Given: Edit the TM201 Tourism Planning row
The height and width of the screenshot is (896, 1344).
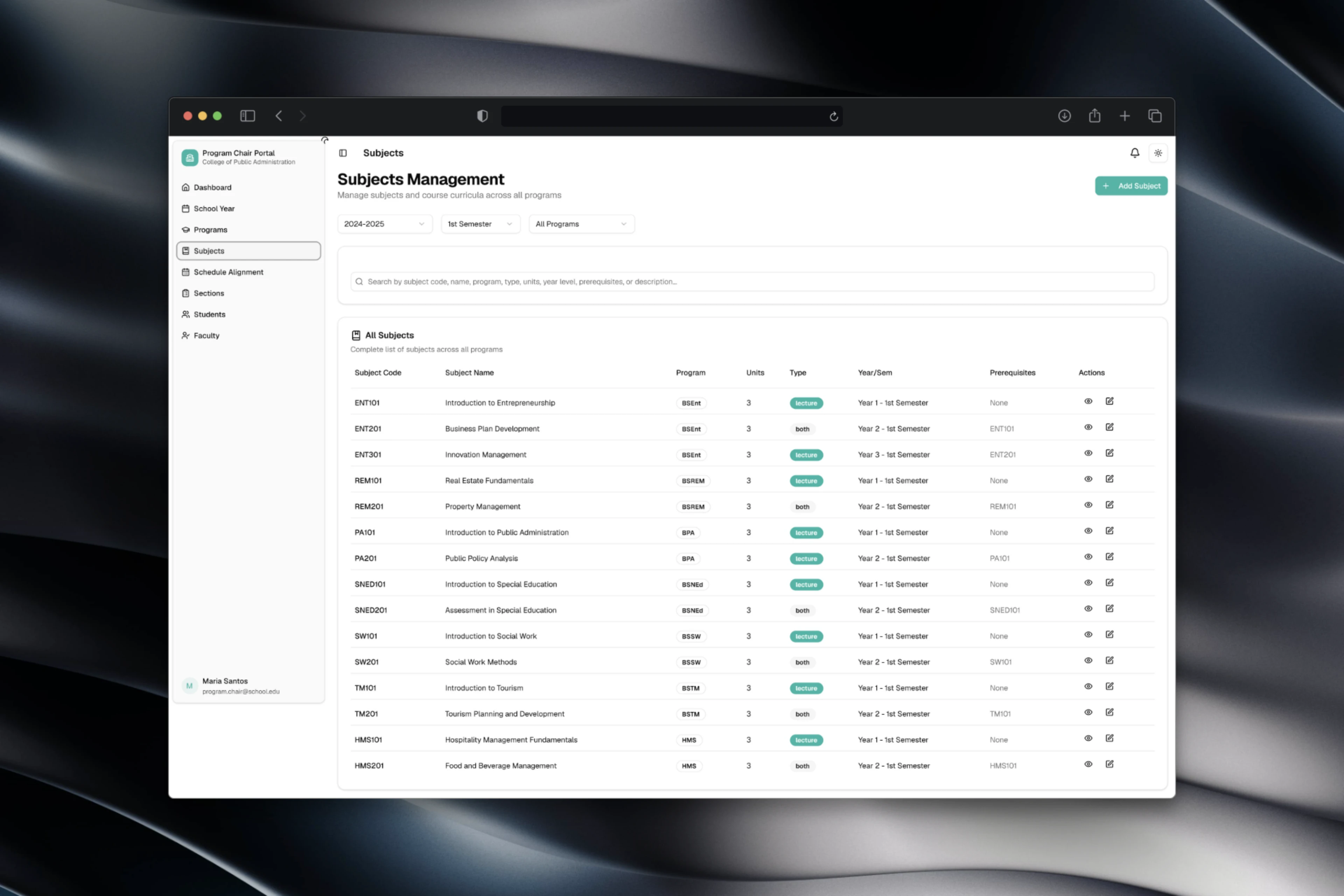Looking at the screenshot, I should click(1109, 712).
